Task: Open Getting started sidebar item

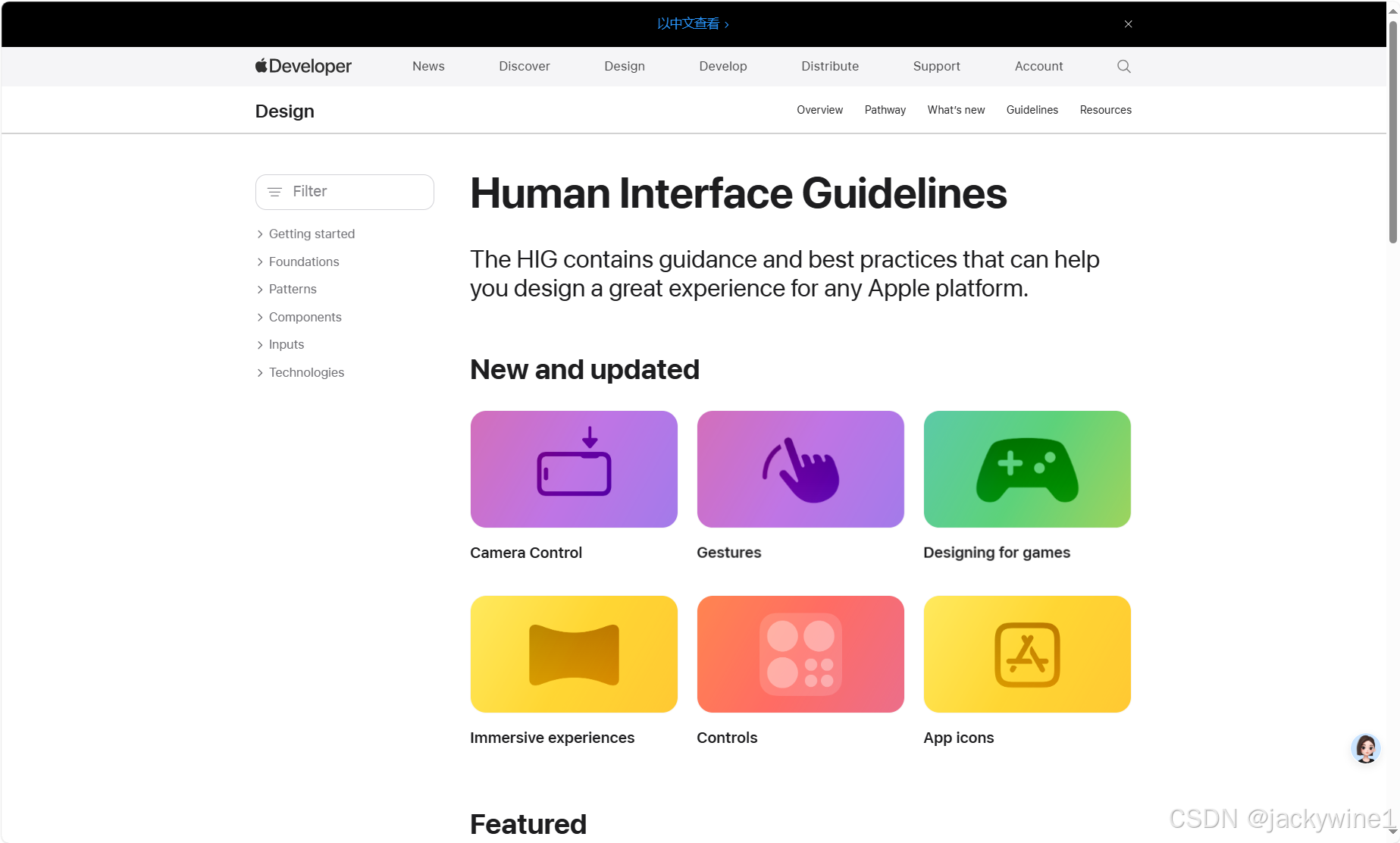Action: [312, 234]
